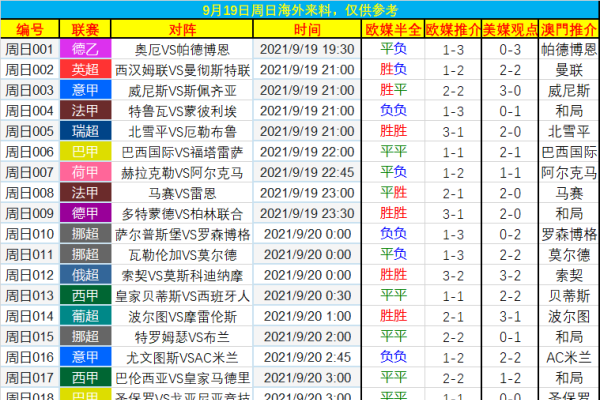The image size is (600, 400).
Task: Select match cell 特罗姆瑟VS布兰
Action: (x=182, y=337)
